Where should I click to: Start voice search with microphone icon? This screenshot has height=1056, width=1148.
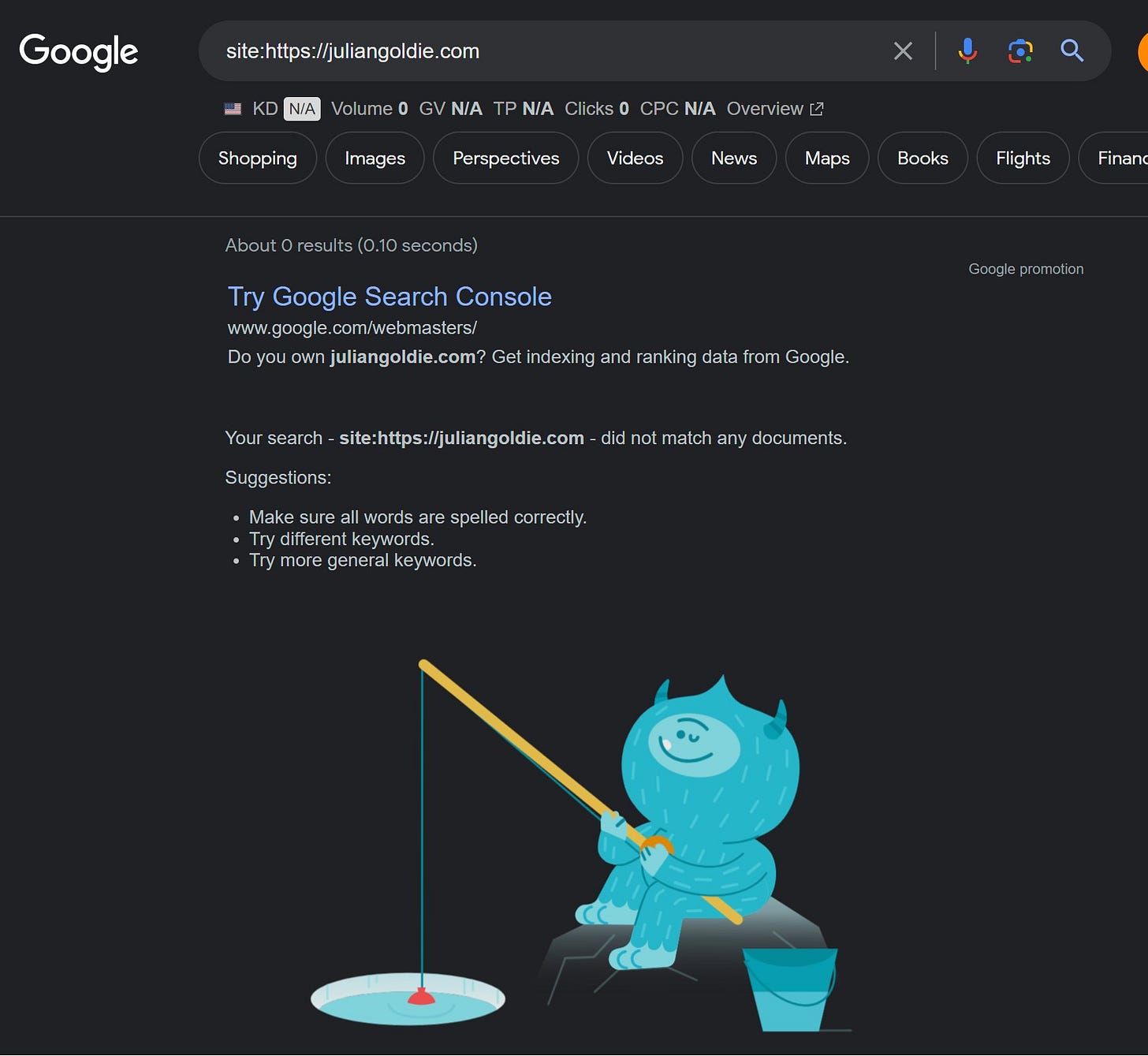(967, 51)
